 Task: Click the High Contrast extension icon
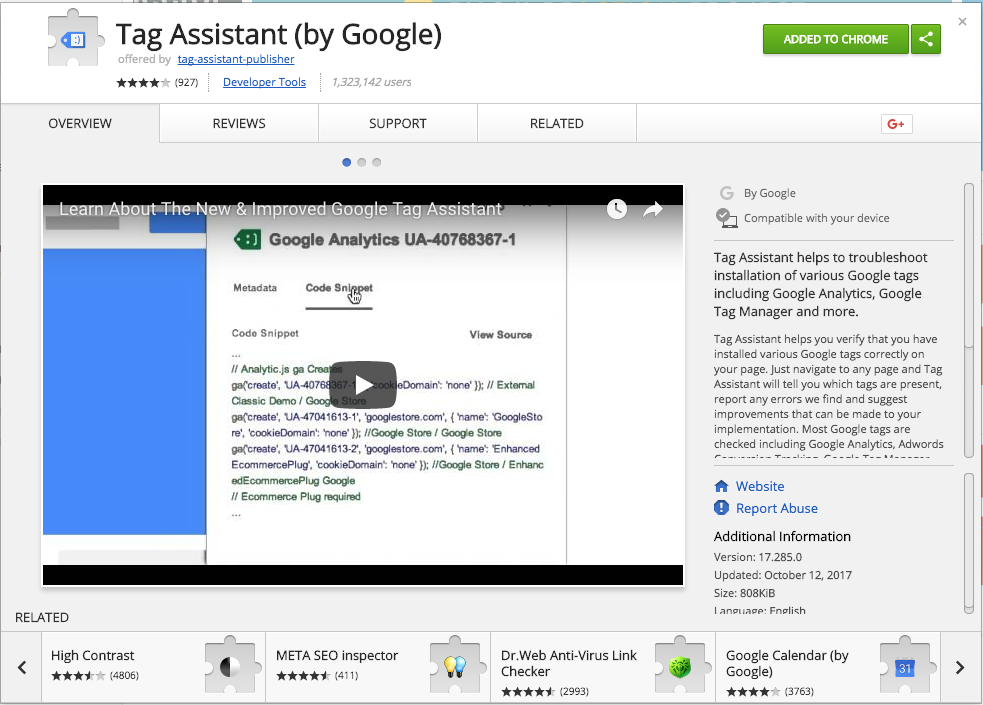tap(230, 667)
